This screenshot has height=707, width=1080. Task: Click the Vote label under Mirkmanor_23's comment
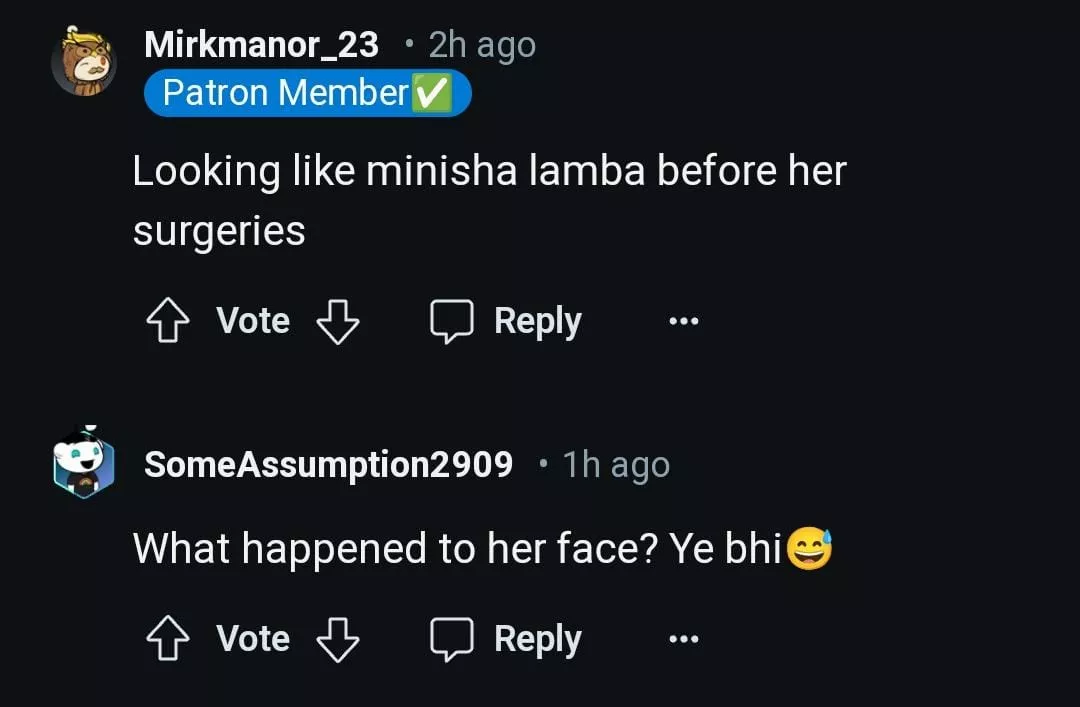point(253,322)
